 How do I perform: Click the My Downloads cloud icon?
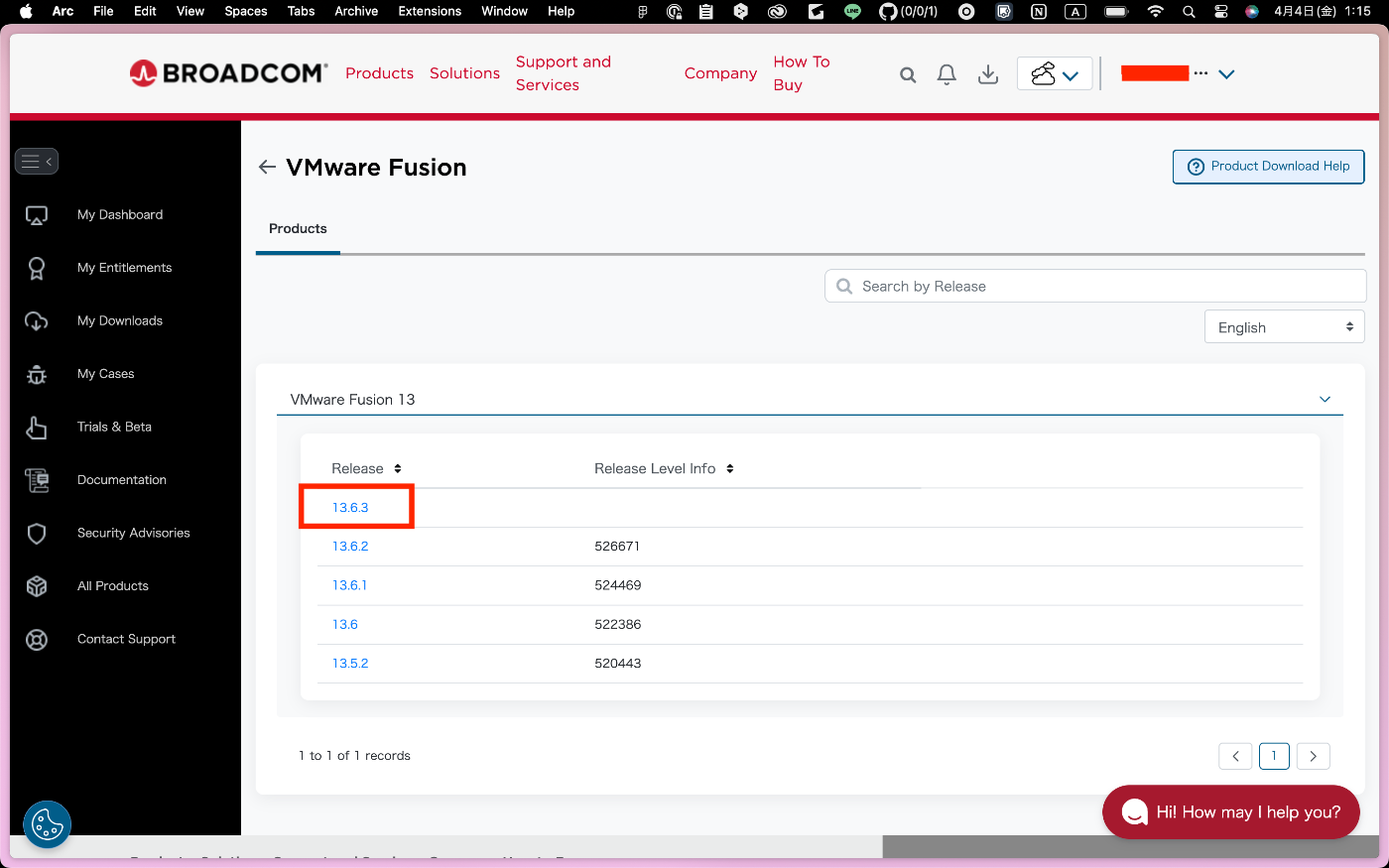(x=37, y=321)
